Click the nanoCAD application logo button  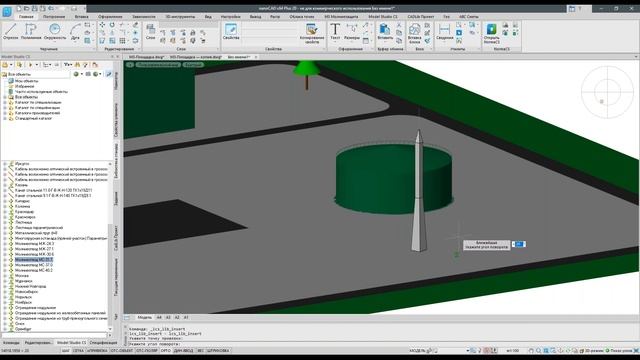7,11
